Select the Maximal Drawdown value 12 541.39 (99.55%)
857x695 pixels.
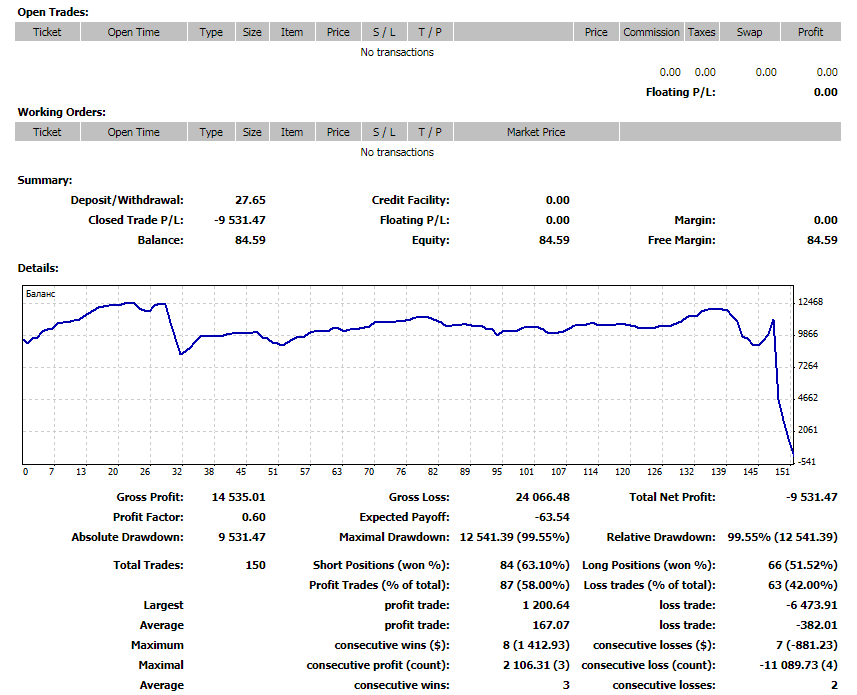pos(515,538)
